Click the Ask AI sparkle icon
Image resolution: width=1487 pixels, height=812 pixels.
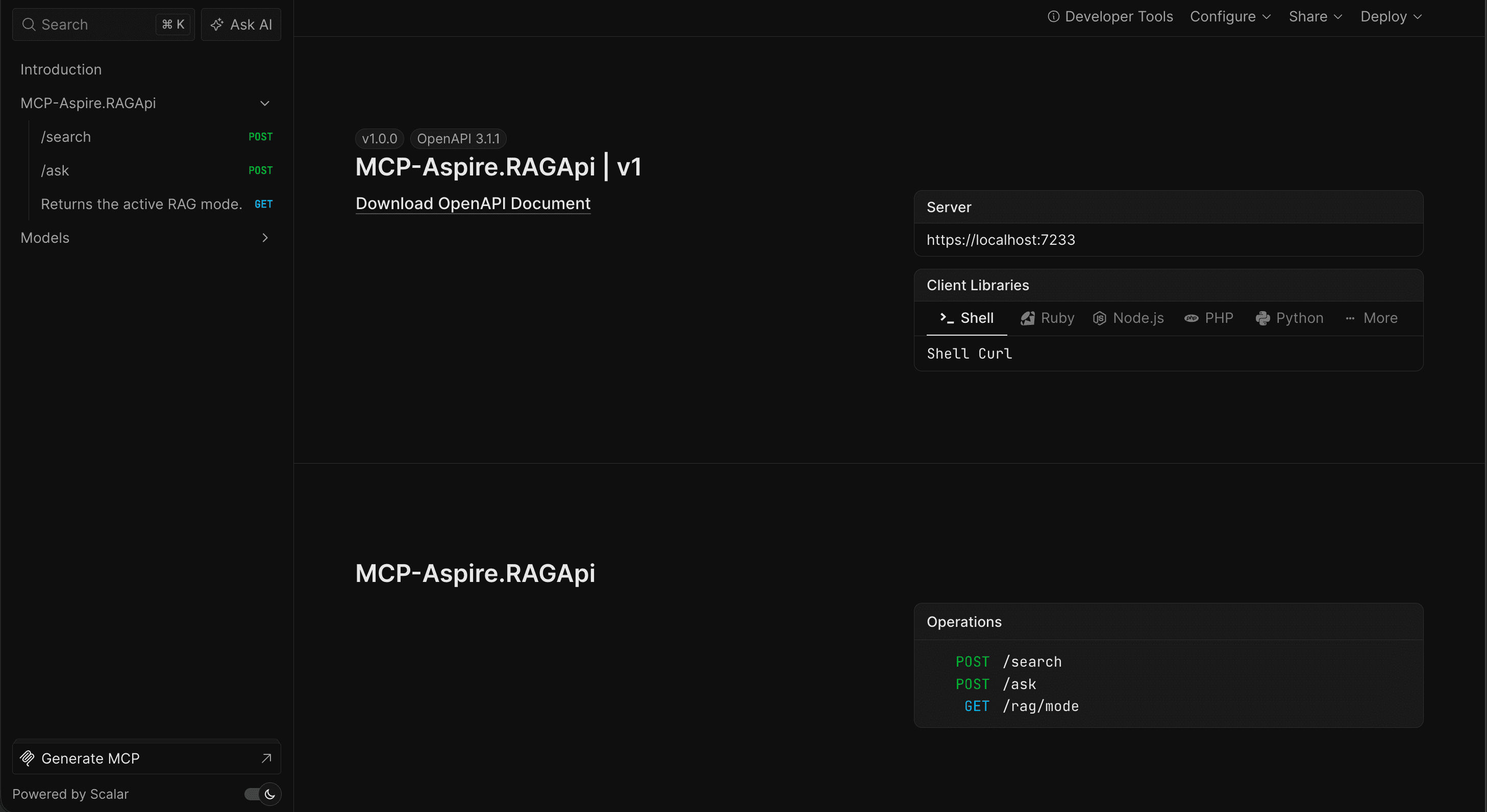pyautogui.click(x=217, y=24)
